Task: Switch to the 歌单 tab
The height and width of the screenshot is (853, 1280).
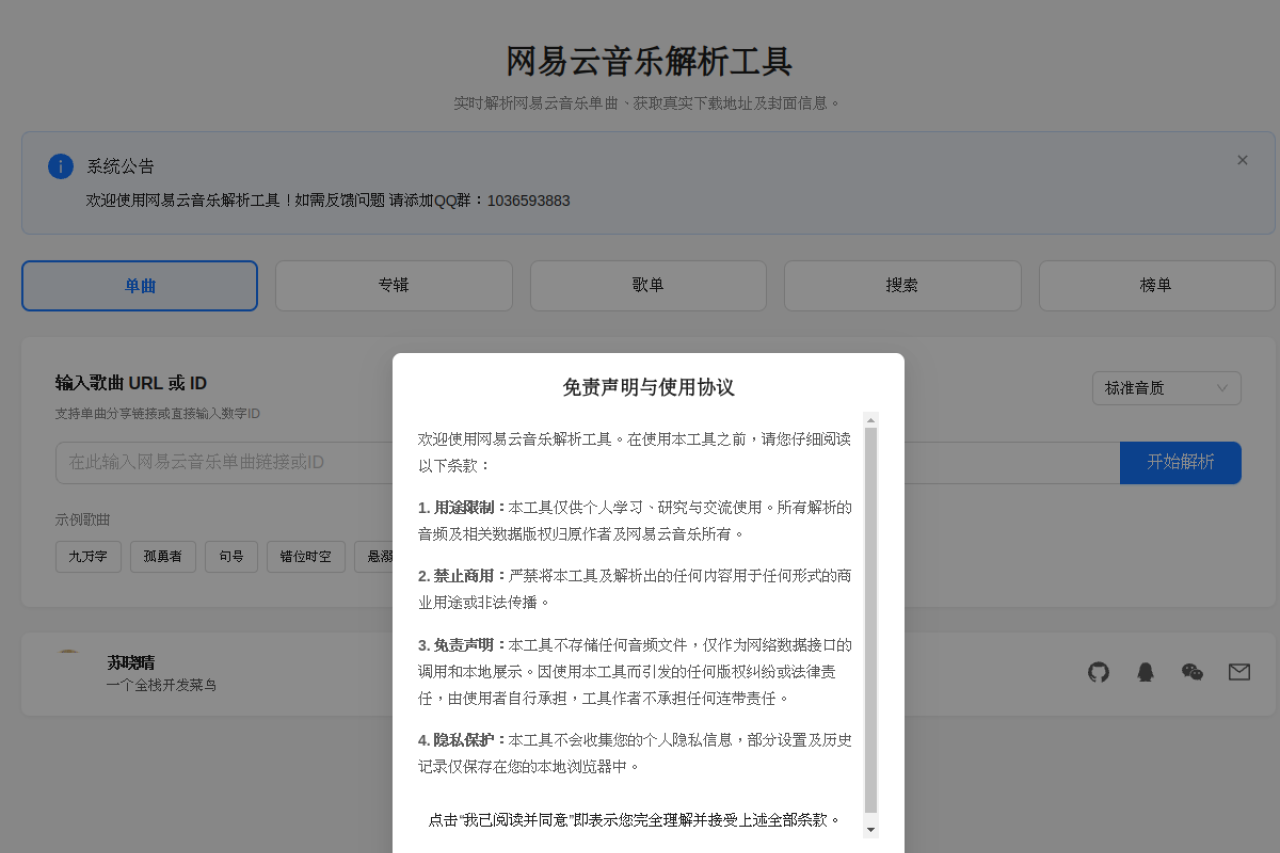Action: 648,286
